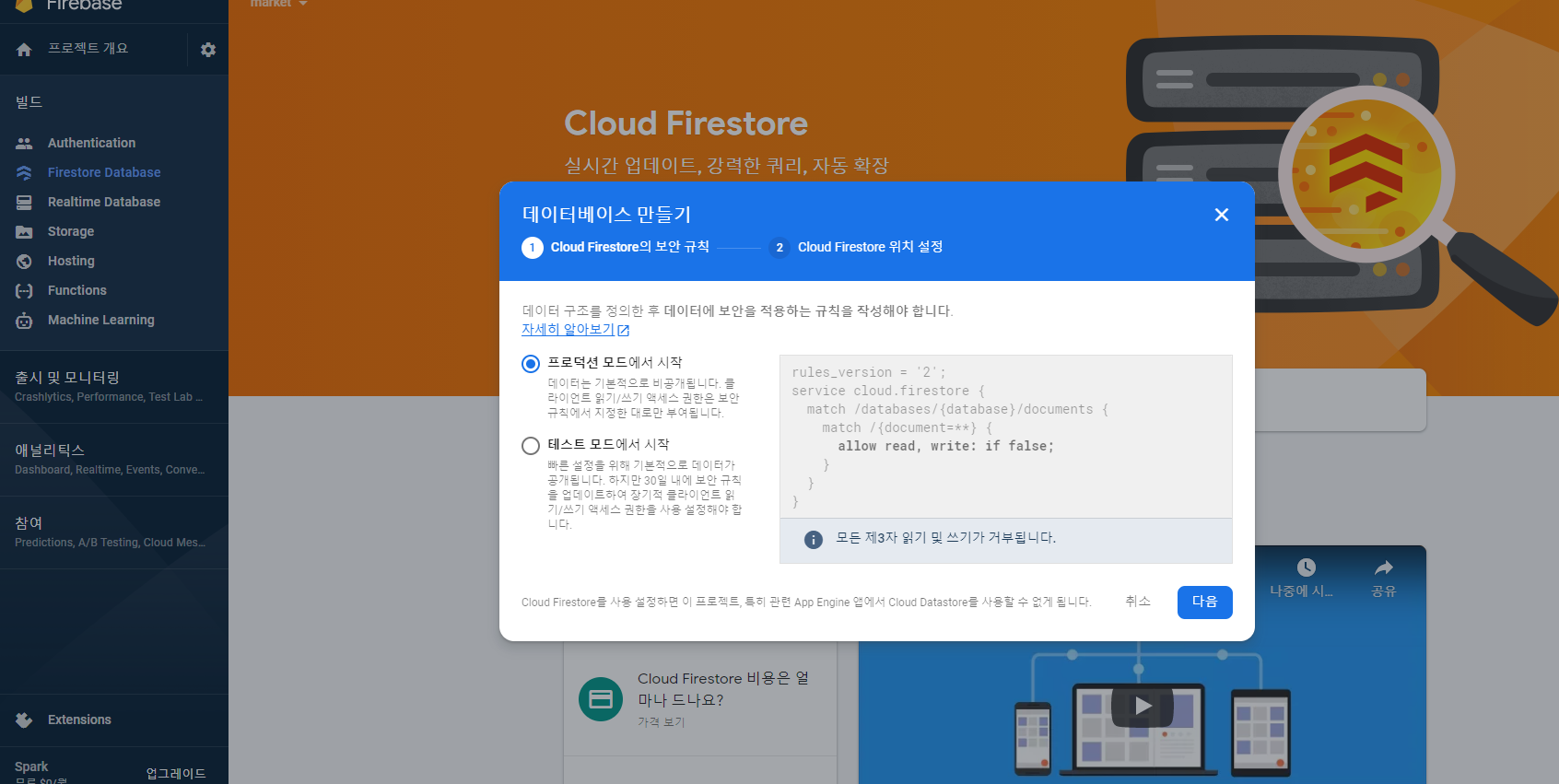Click the security rules code preview
1559x784 pixels.
(x=1006, y=437)
